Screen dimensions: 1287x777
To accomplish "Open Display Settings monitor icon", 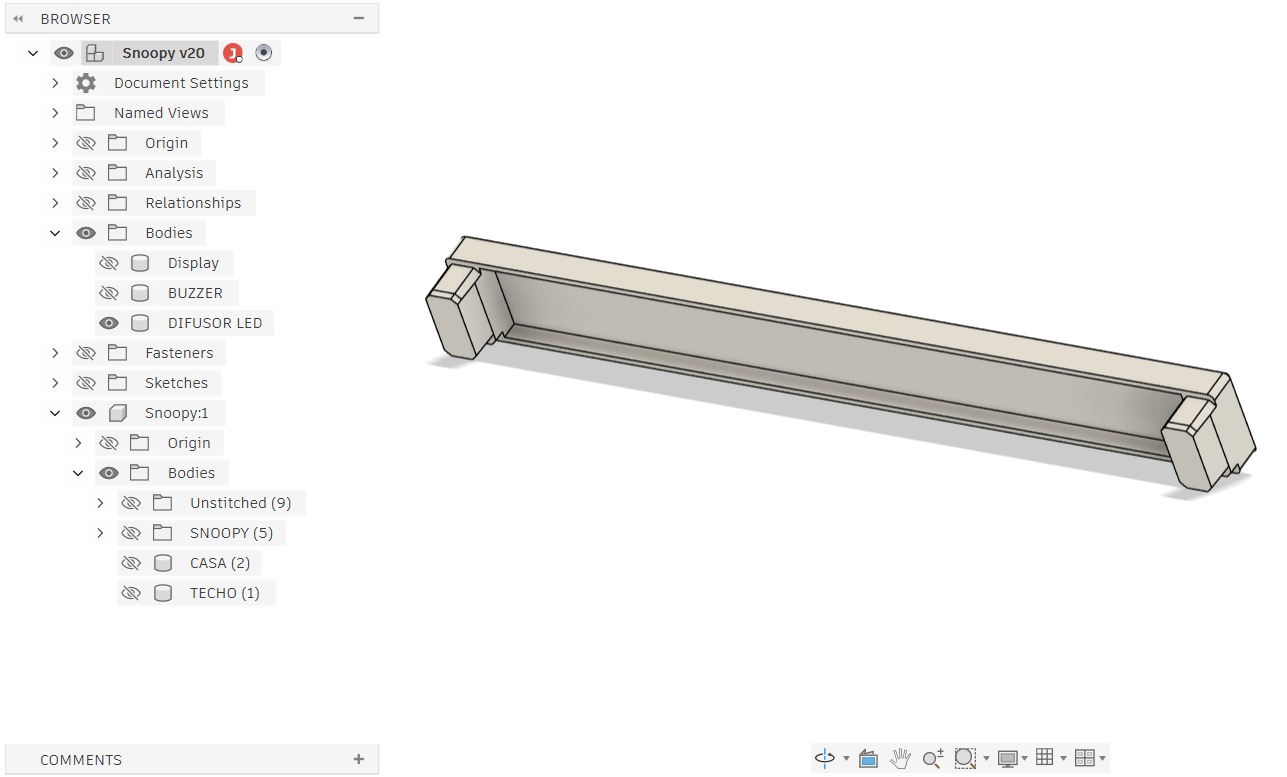I will (x=1008, y=758).
